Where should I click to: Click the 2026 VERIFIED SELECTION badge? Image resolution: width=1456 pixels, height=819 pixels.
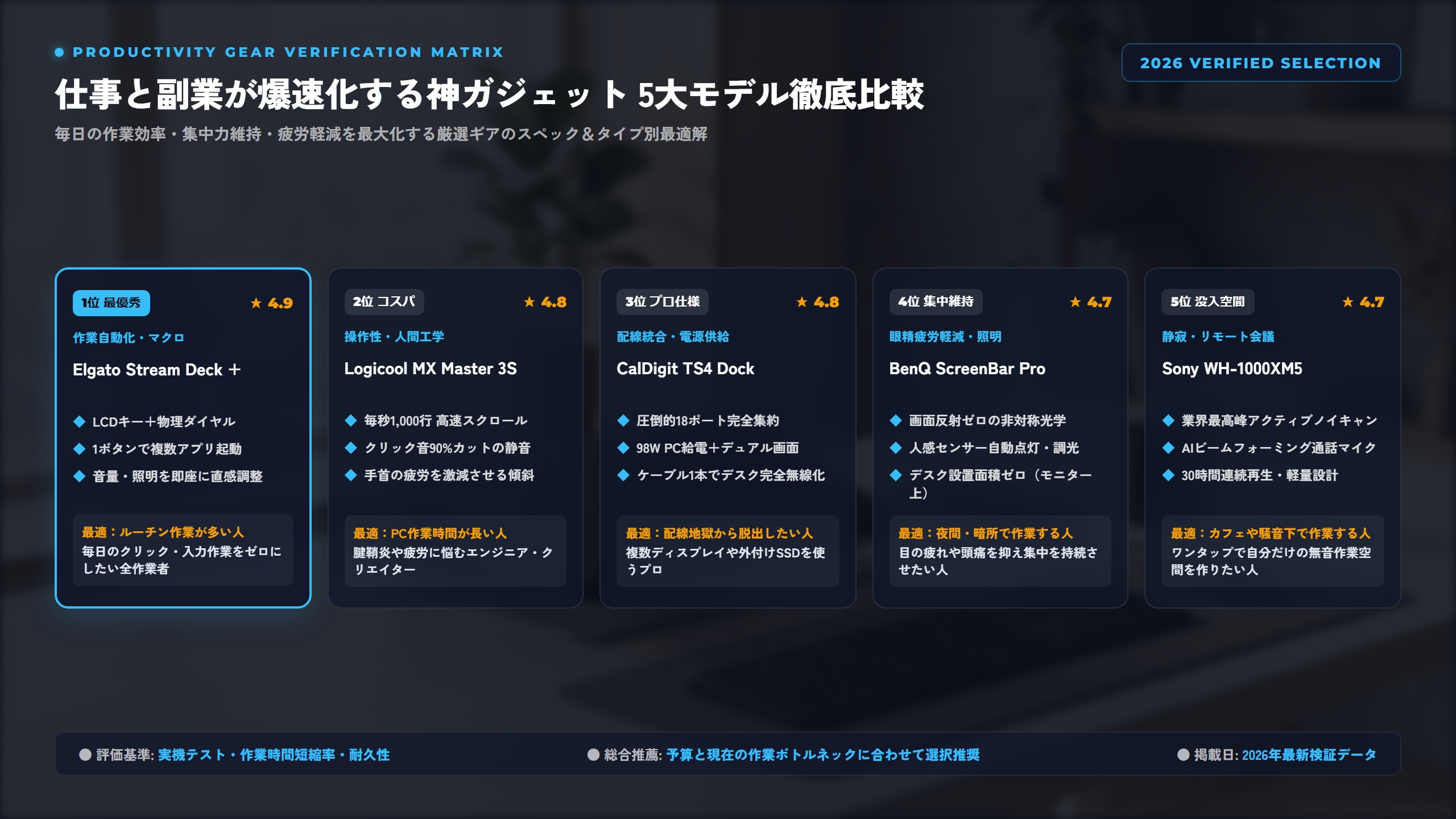coord(1260,63)
